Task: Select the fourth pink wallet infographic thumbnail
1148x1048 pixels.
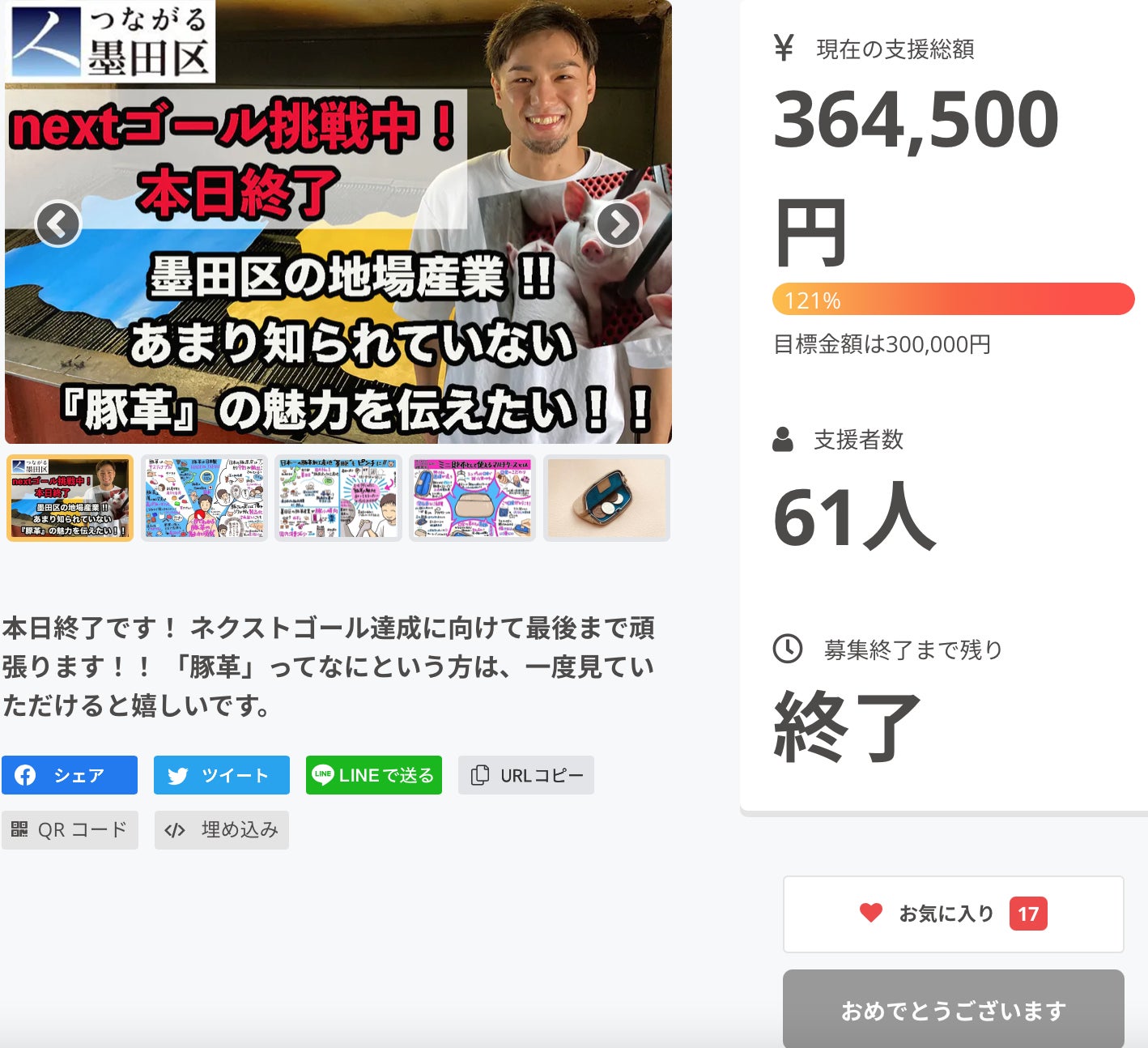Action: (x=473, y=498)
